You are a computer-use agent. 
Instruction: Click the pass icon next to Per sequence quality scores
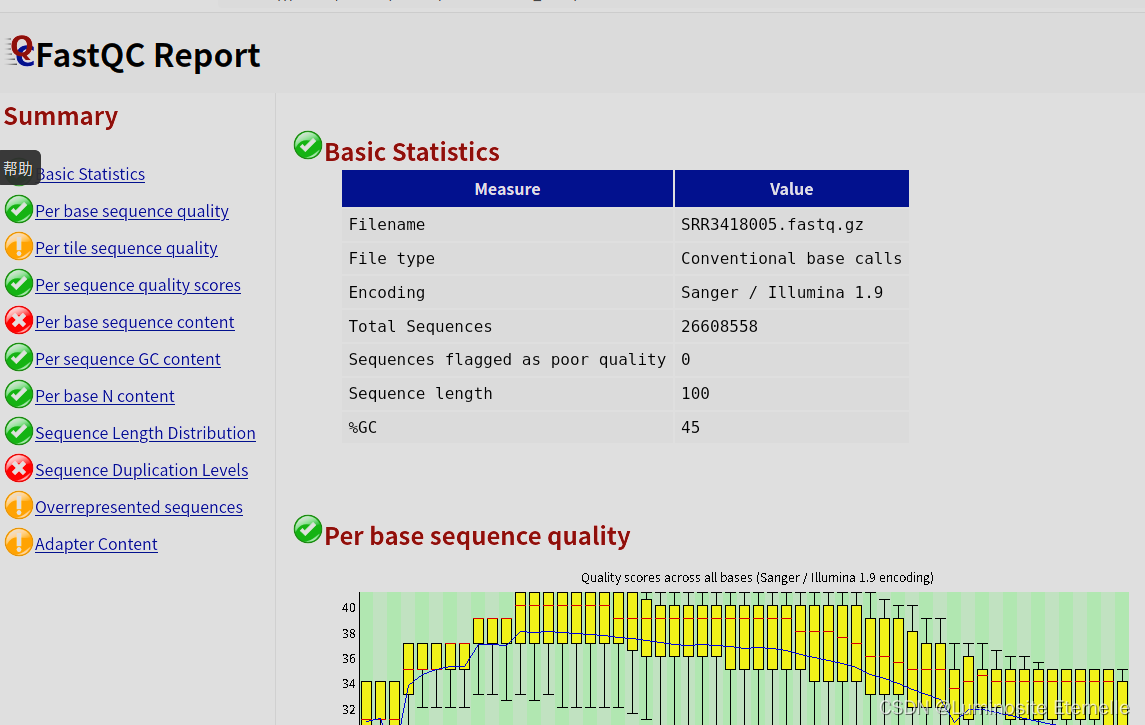click(x=19, y=283)
